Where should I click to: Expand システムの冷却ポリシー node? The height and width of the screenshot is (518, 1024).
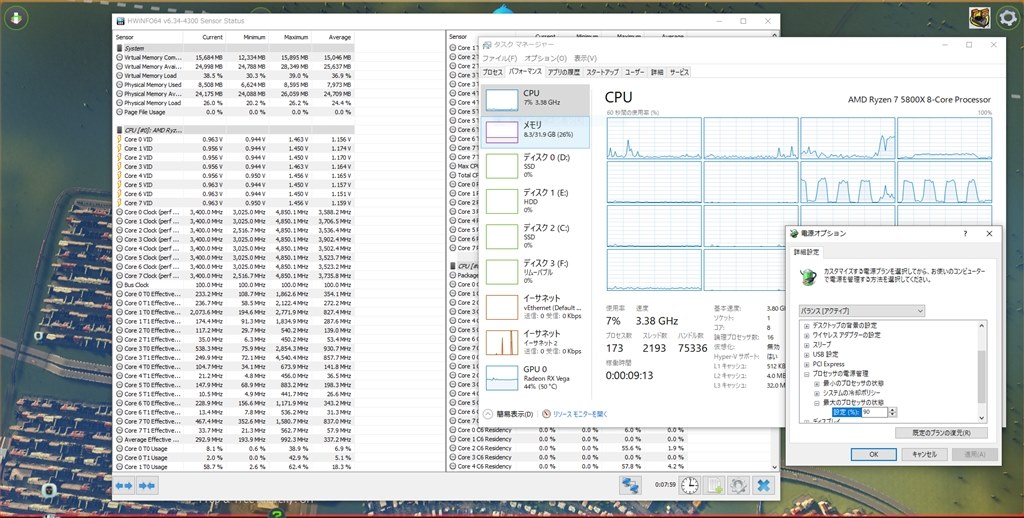point(816,393)
